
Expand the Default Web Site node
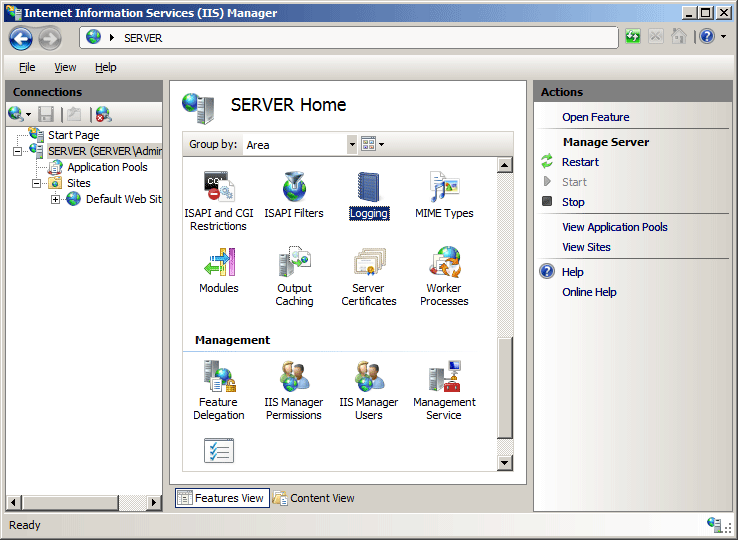pyautogui.click(x=55, y=199)
